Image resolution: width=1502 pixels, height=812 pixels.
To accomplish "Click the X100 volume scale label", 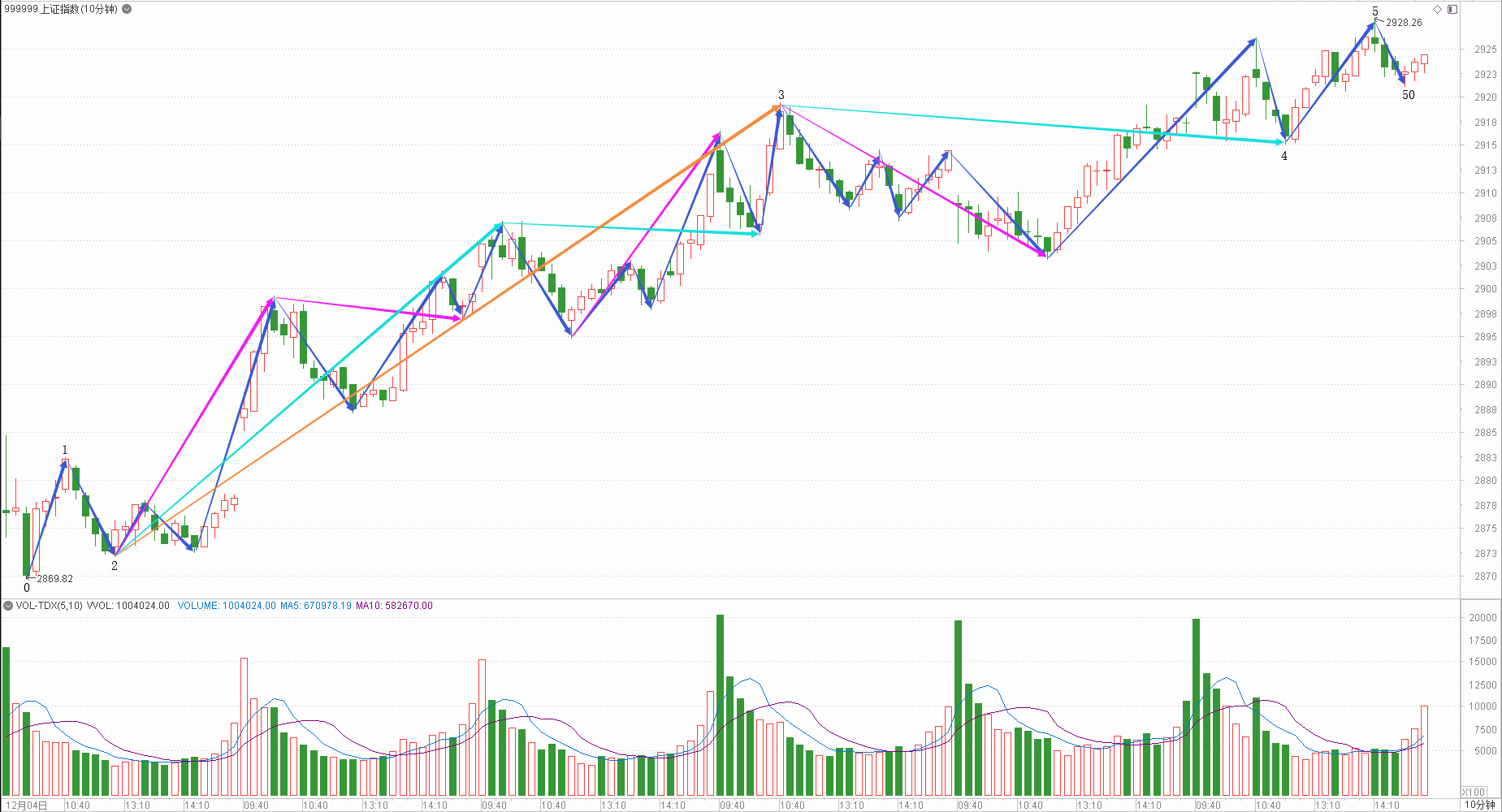I will point(1474,792).
